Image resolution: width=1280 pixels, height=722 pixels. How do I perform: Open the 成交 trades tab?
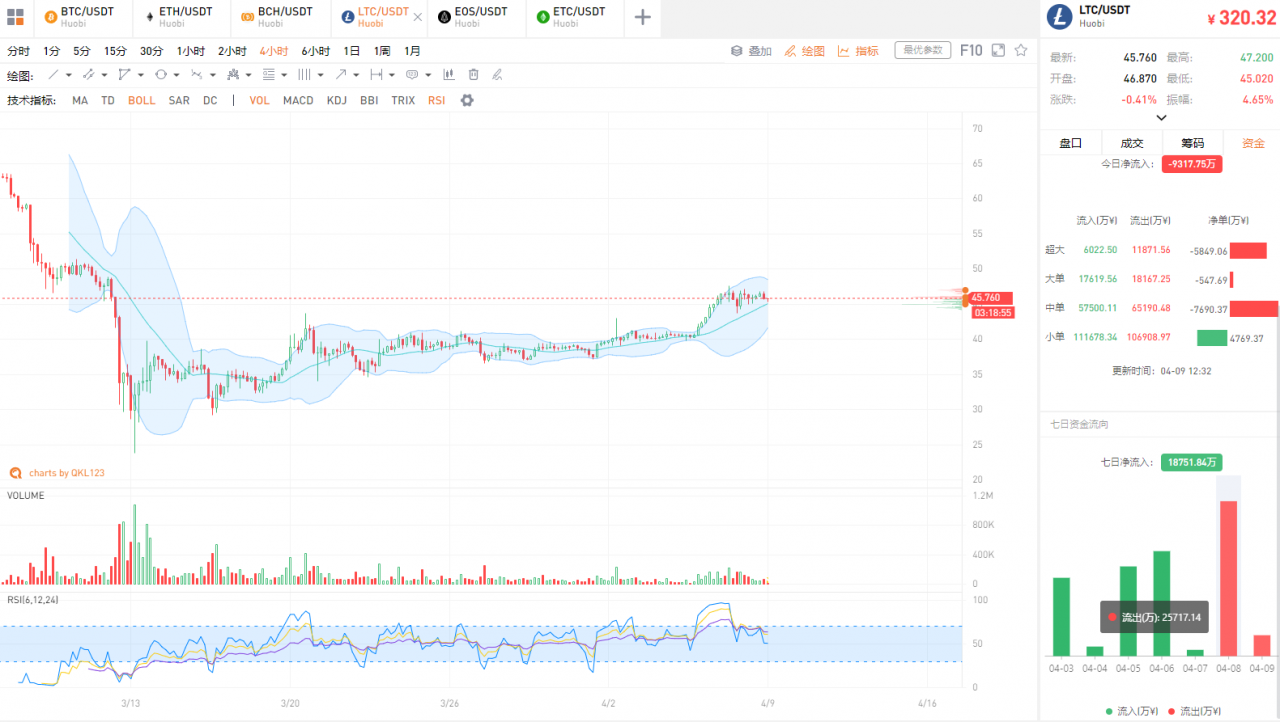click(x=1131, y=143)
